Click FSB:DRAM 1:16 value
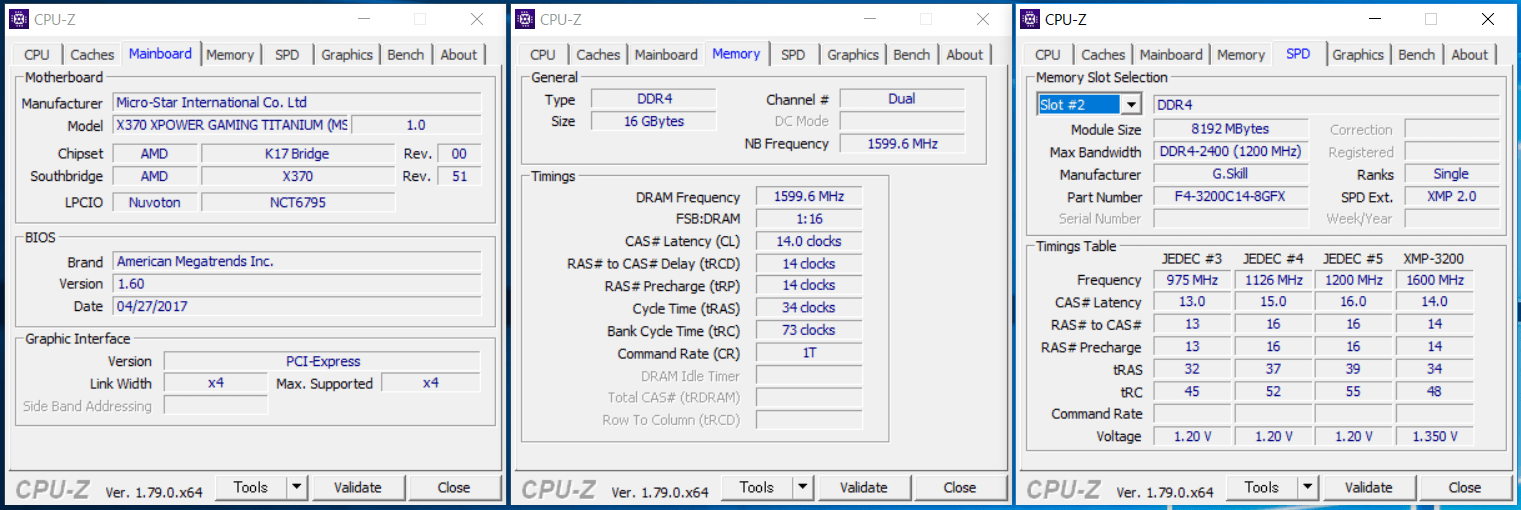The image size is (1521, 510). click(x=808, y=219)
